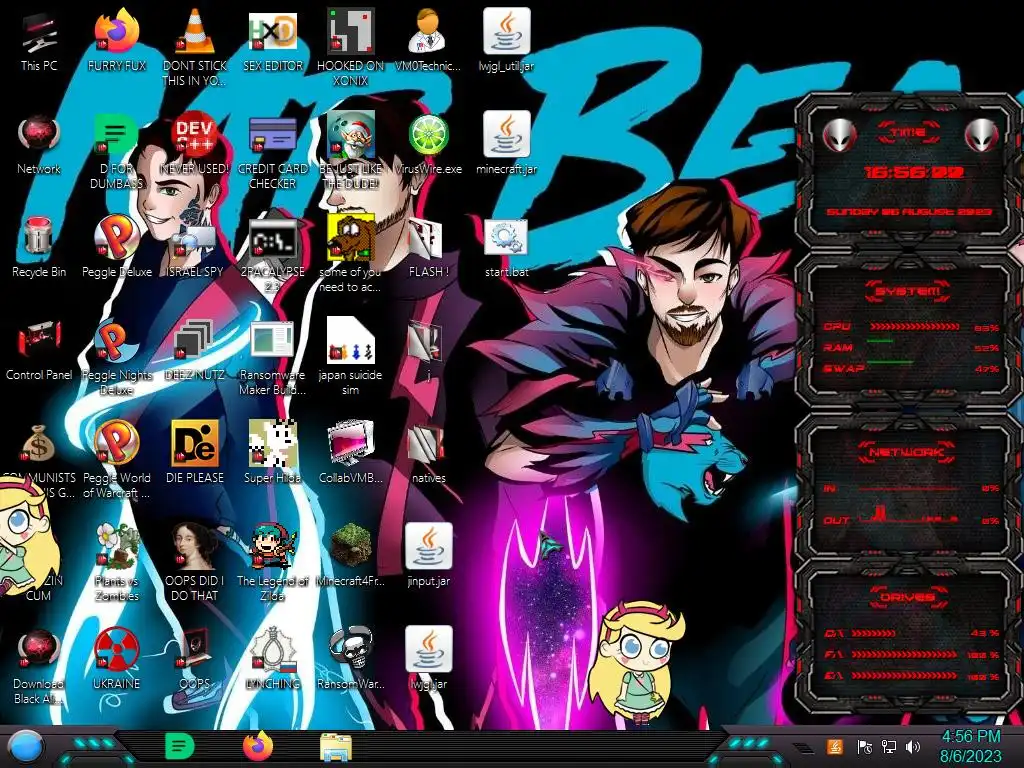Open the taskbar clock showing 4:56 PM
1024x768 pixels.
pos(970,746)
